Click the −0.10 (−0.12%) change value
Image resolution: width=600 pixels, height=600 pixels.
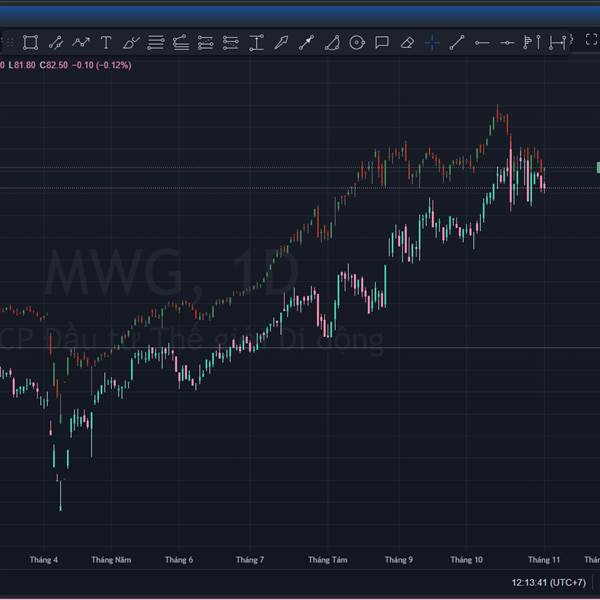tap(102, 65)
